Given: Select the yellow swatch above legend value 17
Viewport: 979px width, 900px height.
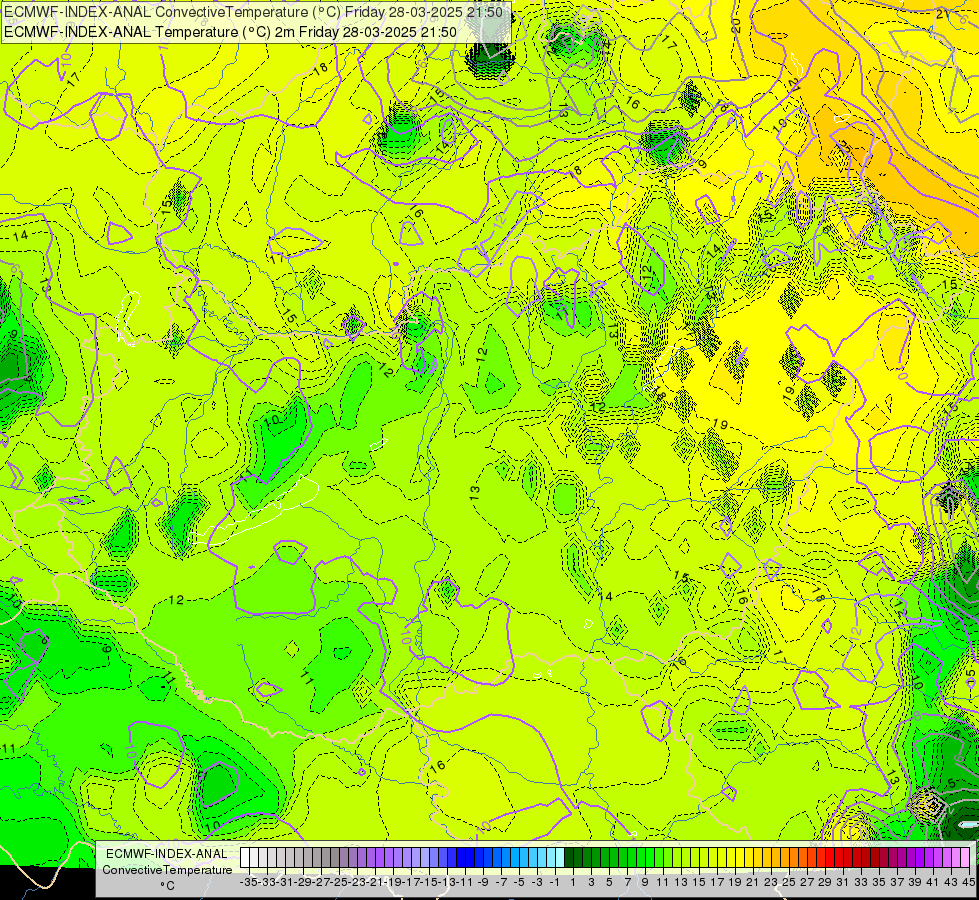Looking at the screenshot, I should pos(713,857).
